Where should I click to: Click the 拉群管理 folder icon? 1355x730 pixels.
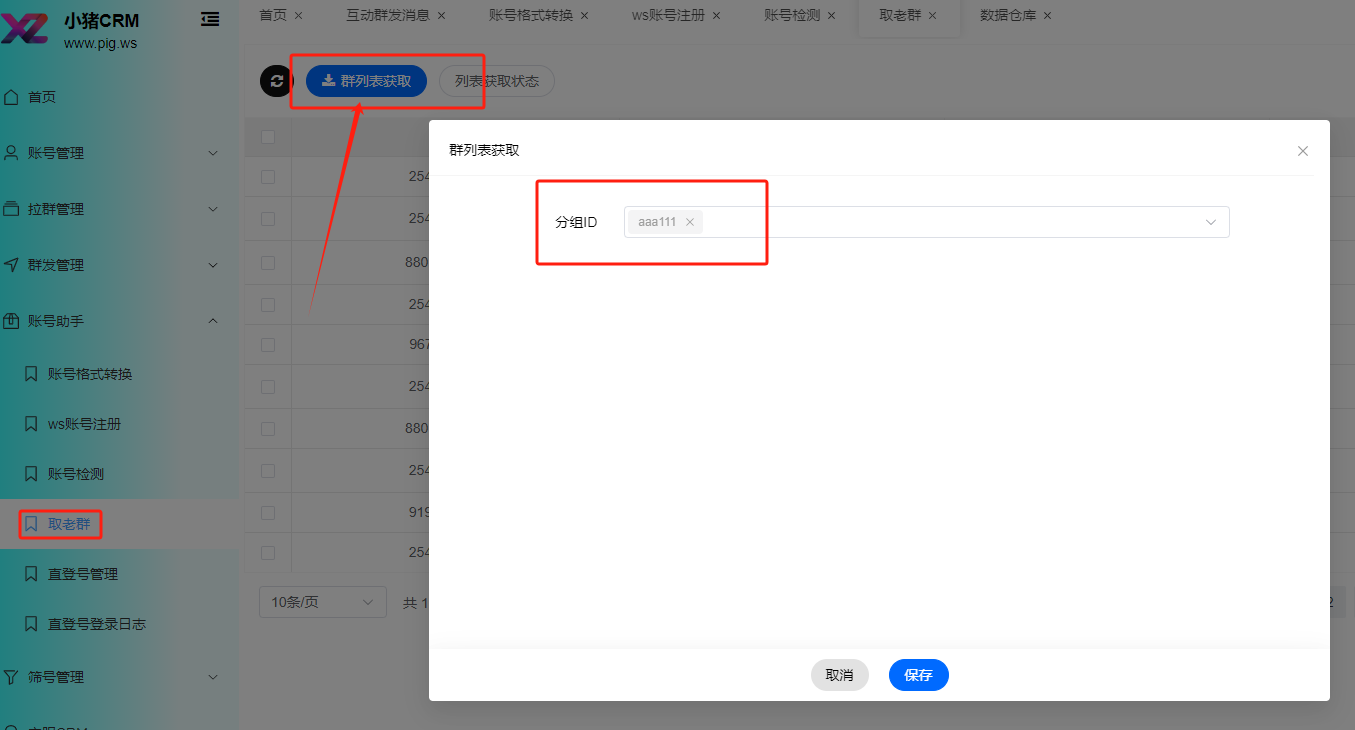12,209
